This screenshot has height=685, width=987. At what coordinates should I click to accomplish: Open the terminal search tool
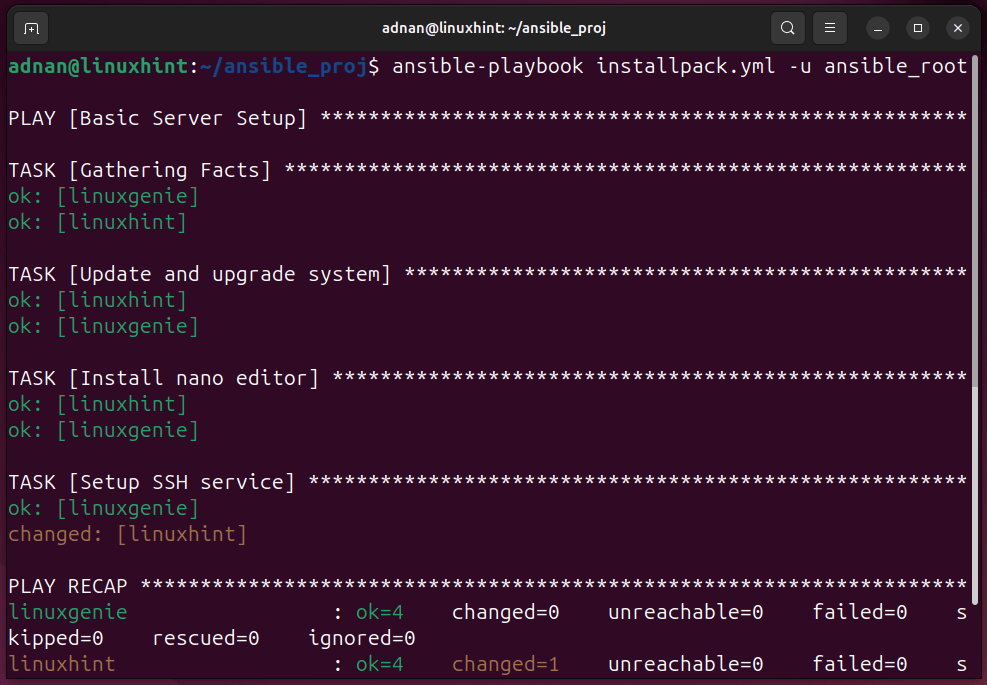pyautogui.click(x=787, y=28)
